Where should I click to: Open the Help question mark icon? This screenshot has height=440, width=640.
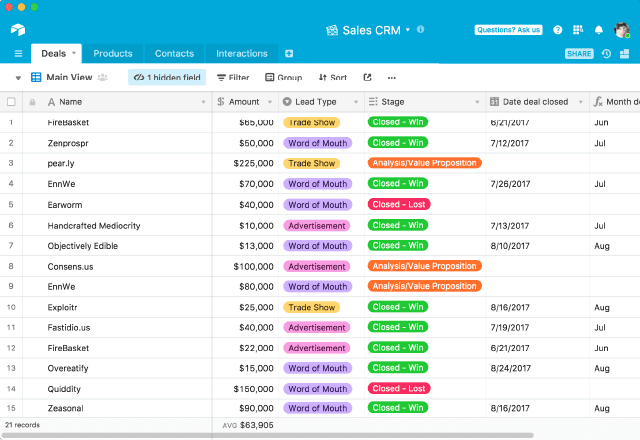pos(558,30)
